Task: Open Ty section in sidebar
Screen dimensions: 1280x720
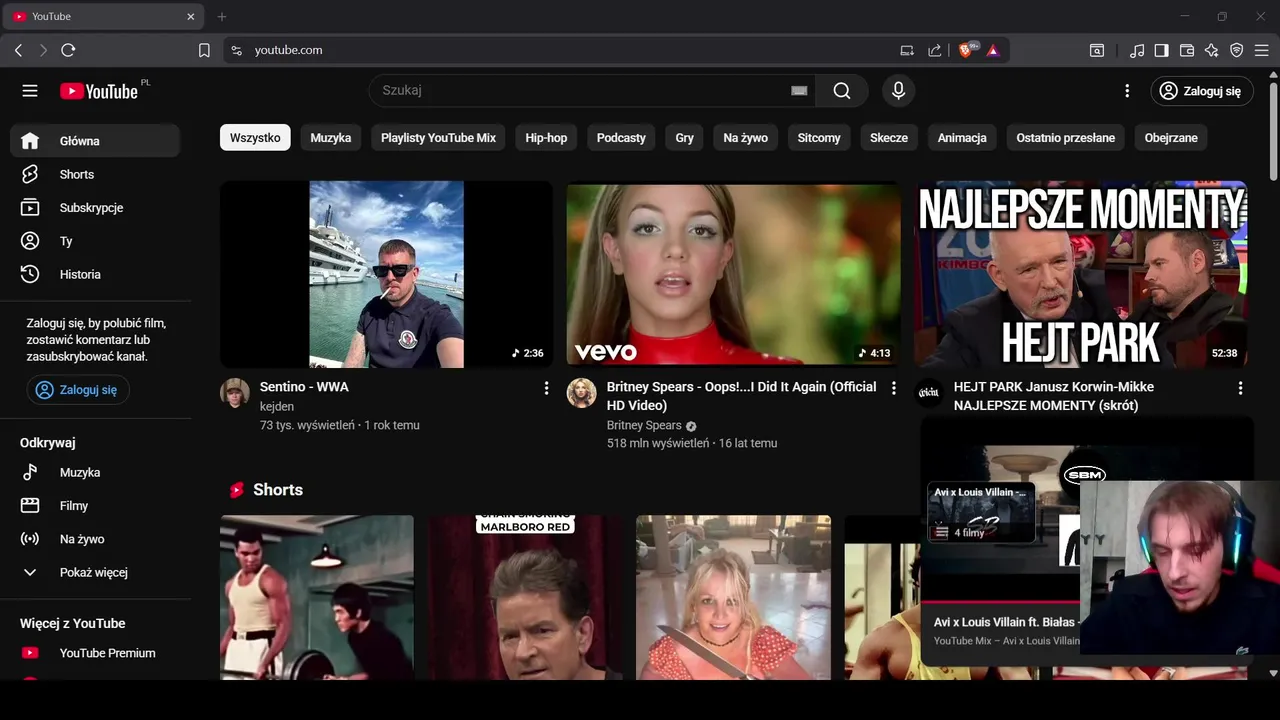Action: (x=95, y=241)
